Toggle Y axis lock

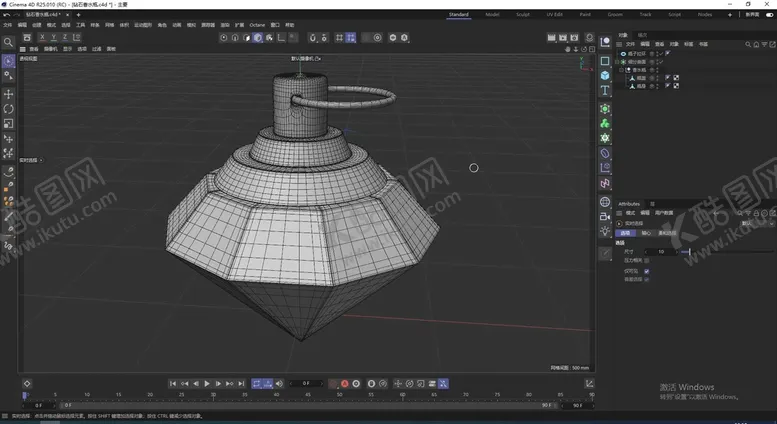[x=54, y=37]
